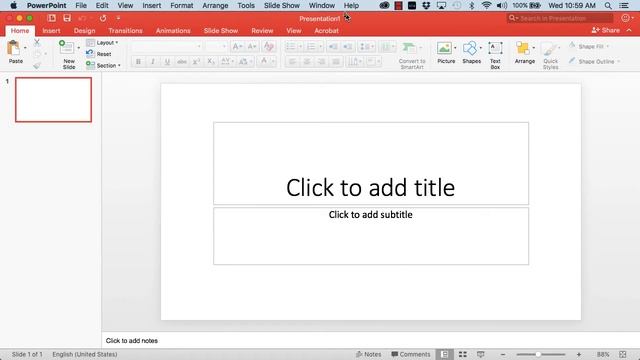Switch to the Transitions ribbon tab
This screenshot has height=360, width=640.
pos(125,31)
